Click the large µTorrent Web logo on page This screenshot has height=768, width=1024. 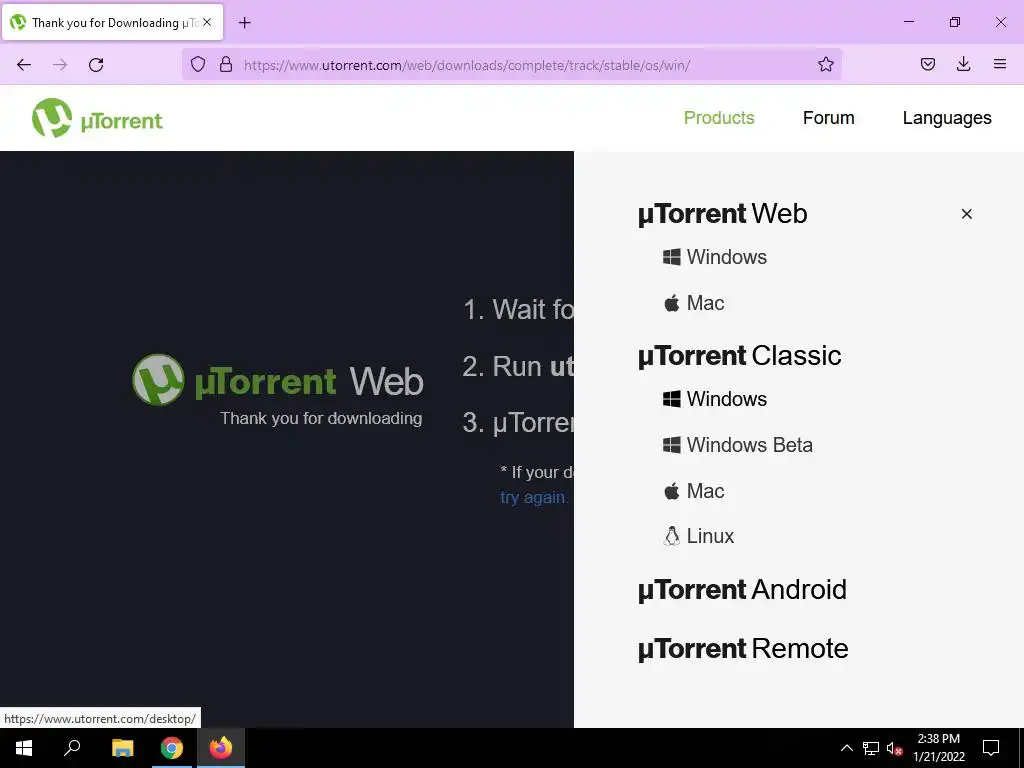point(278,380)
